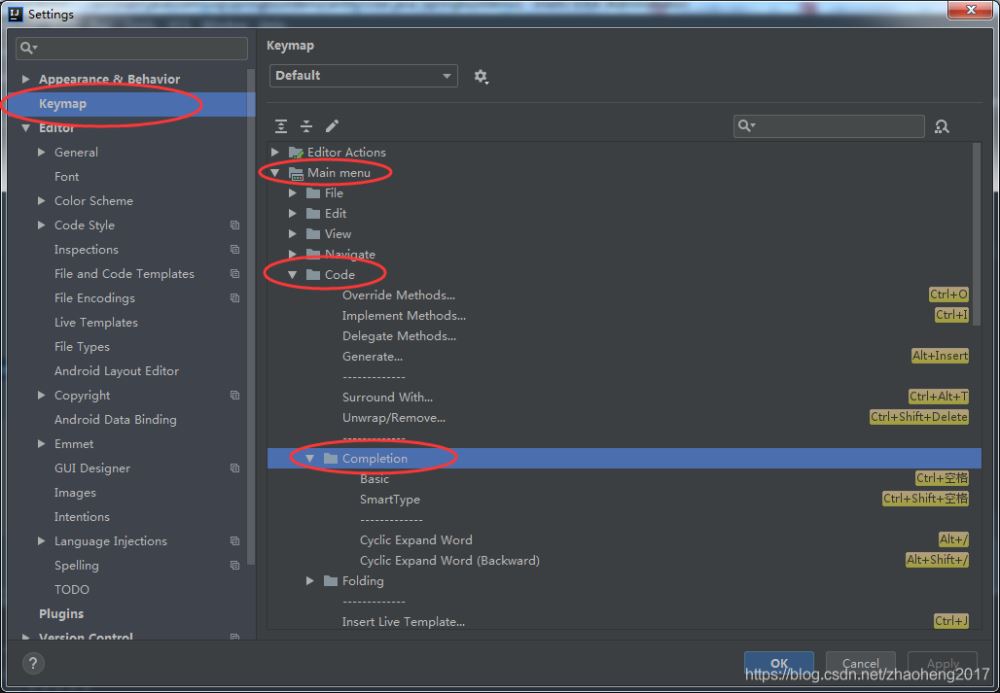Click the help question mark button
This screenshot has width=1000, height=693.
[33, 663]
